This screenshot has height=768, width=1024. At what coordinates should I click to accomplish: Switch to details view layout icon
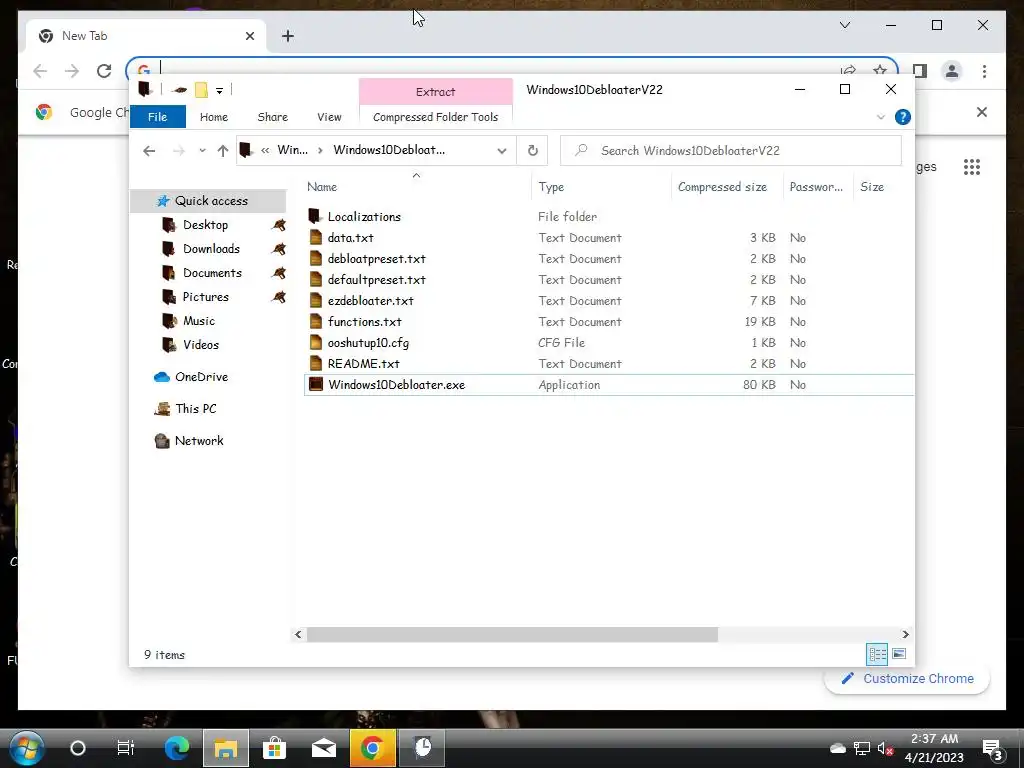click(877, 654)
